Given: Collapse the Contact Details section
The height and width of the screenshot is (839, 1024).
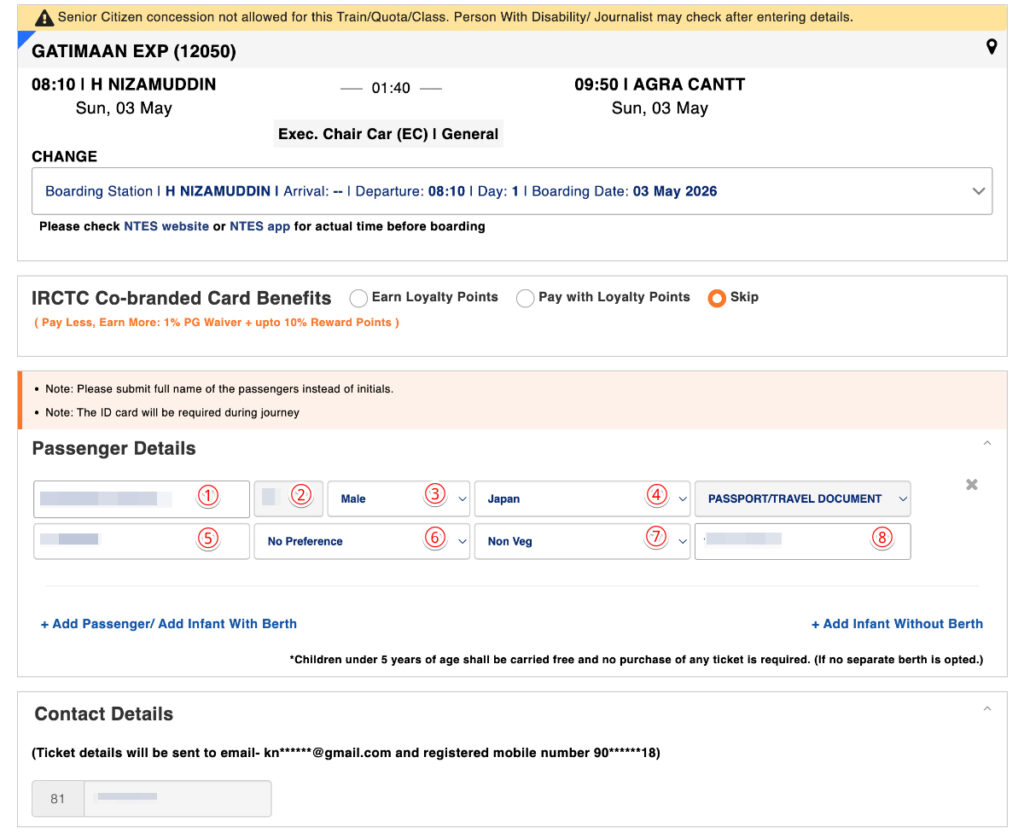Looking at the screenshot, I should (x=987, y=708).
